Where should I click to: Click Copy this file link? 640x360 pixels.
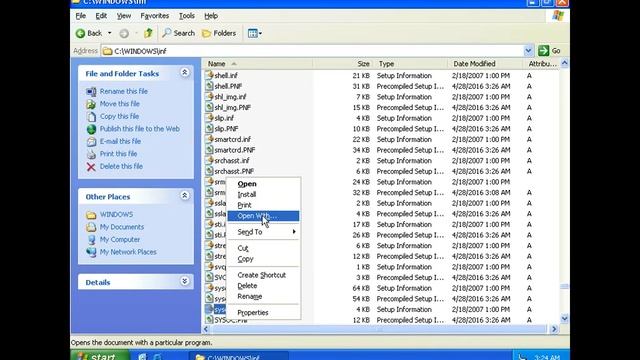pyautogui.click(x=119, y=116)
